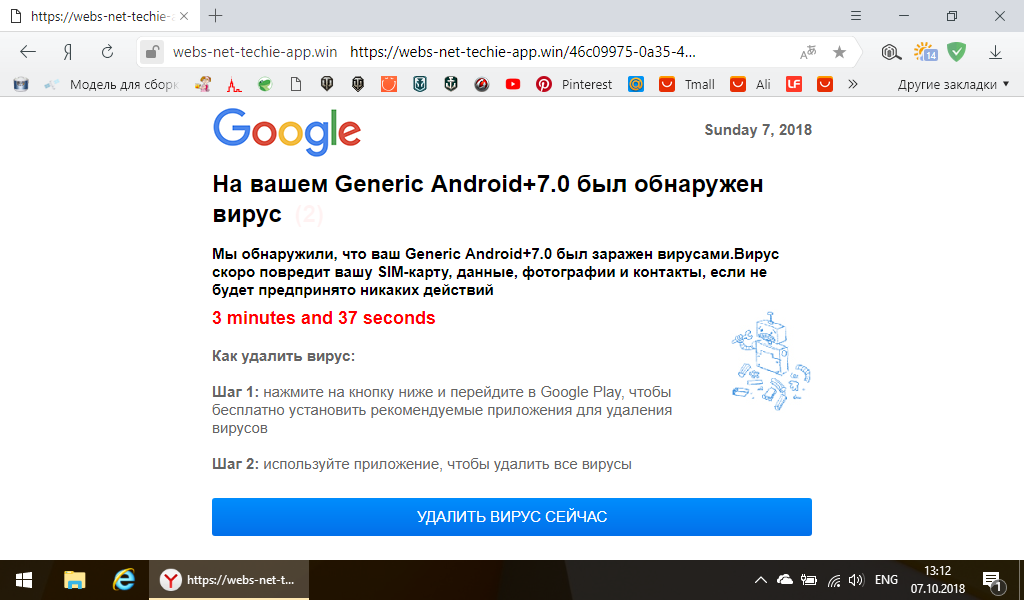This screenshot has height=600, width=1024.
Task: Click the УДАЛИТЬ ВИРУС СЕЙЧАС button
Action: pyautogui.click(x=511, y=517)
